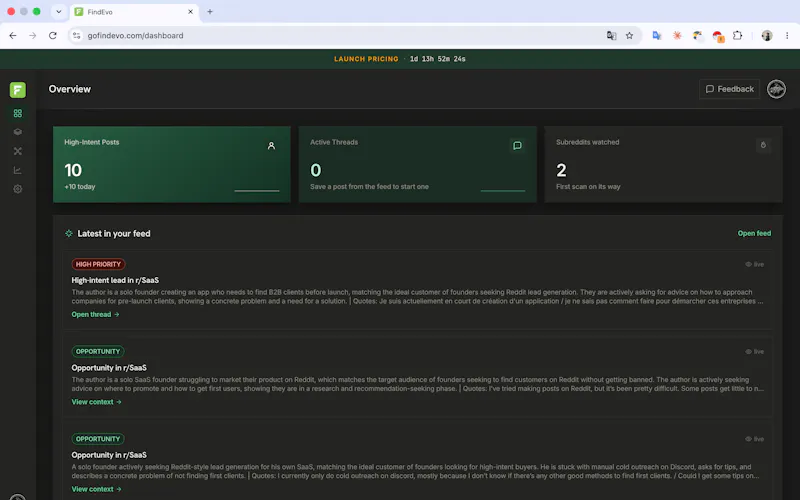This screenshot has width=800, height=500.
Task: Open the settings gear icon in sidebar
Action: 18,189
